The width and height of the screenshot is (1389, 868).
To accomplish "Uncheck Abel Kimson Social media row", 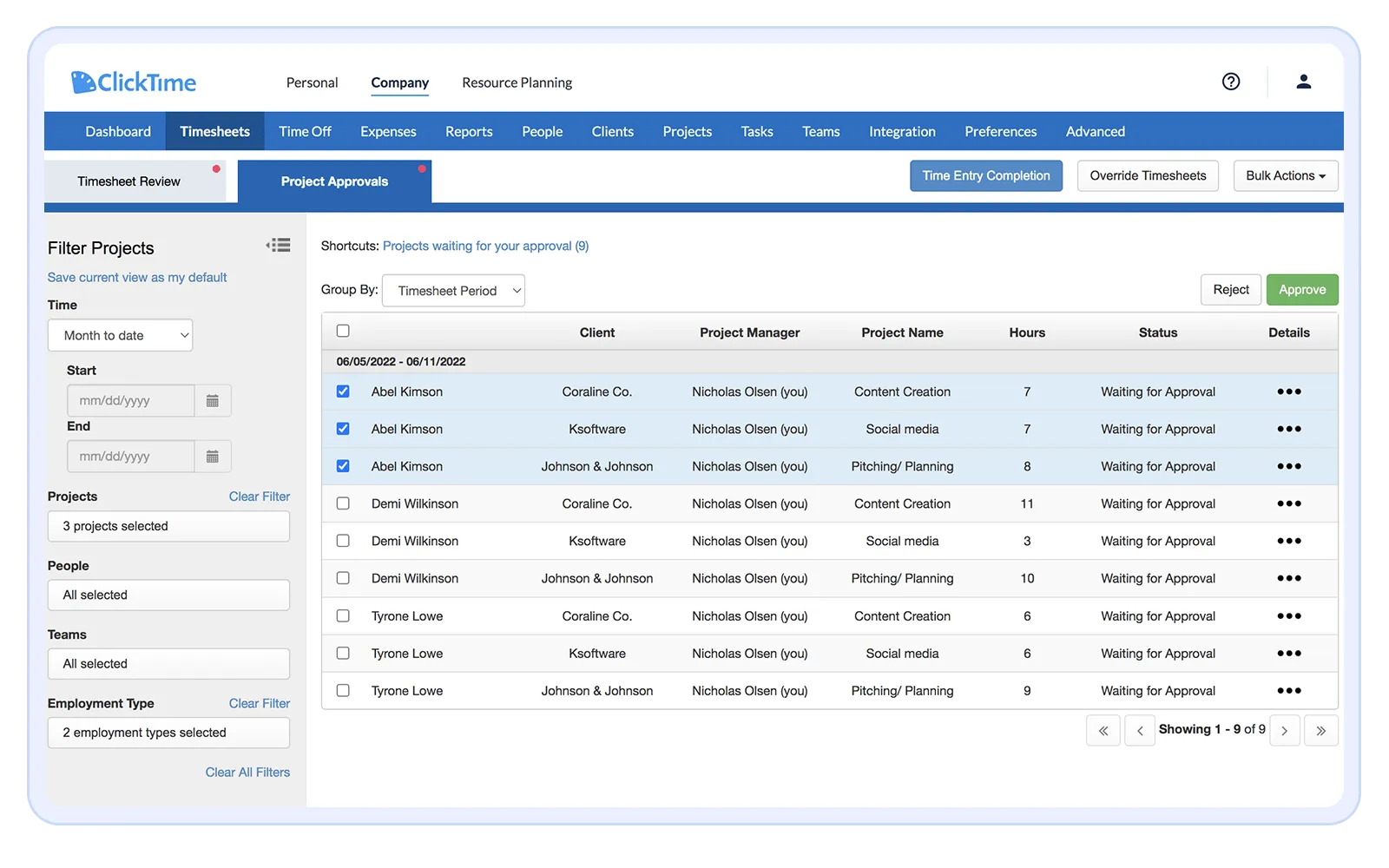I will click(x=343, y=429).
